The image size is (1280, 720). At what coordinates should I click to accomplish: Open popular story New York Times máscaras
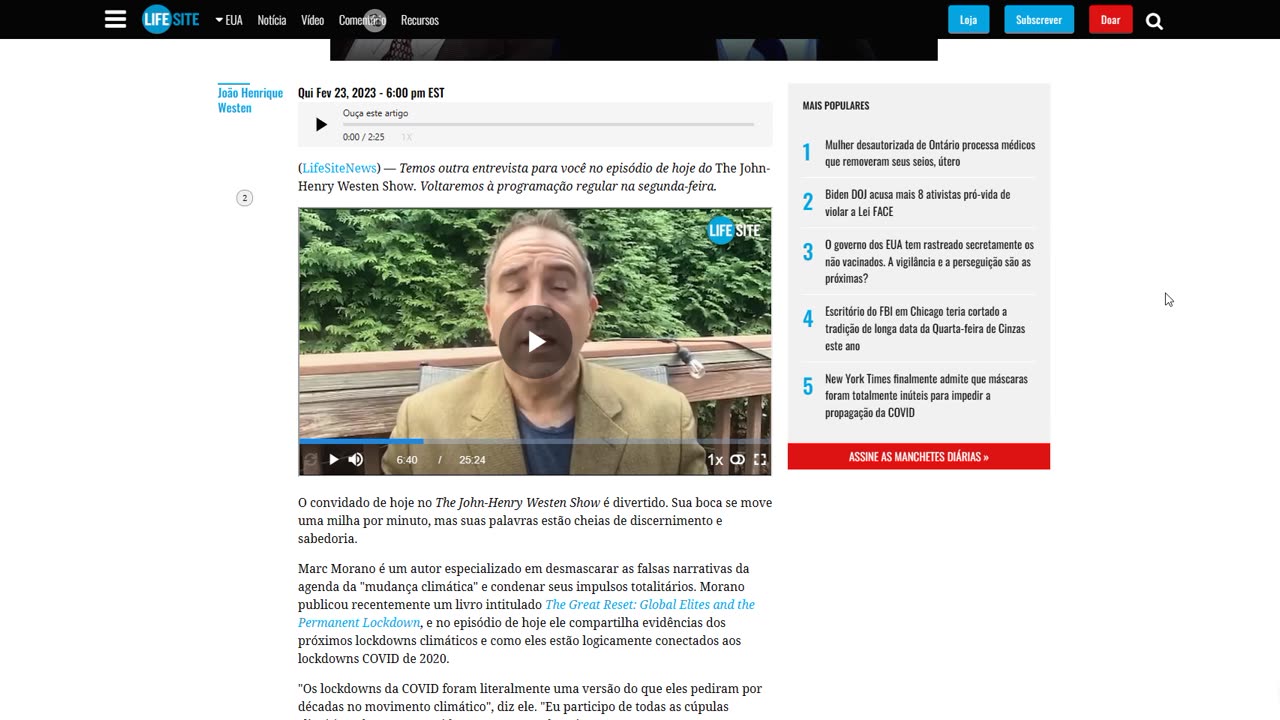pos(926,395)
